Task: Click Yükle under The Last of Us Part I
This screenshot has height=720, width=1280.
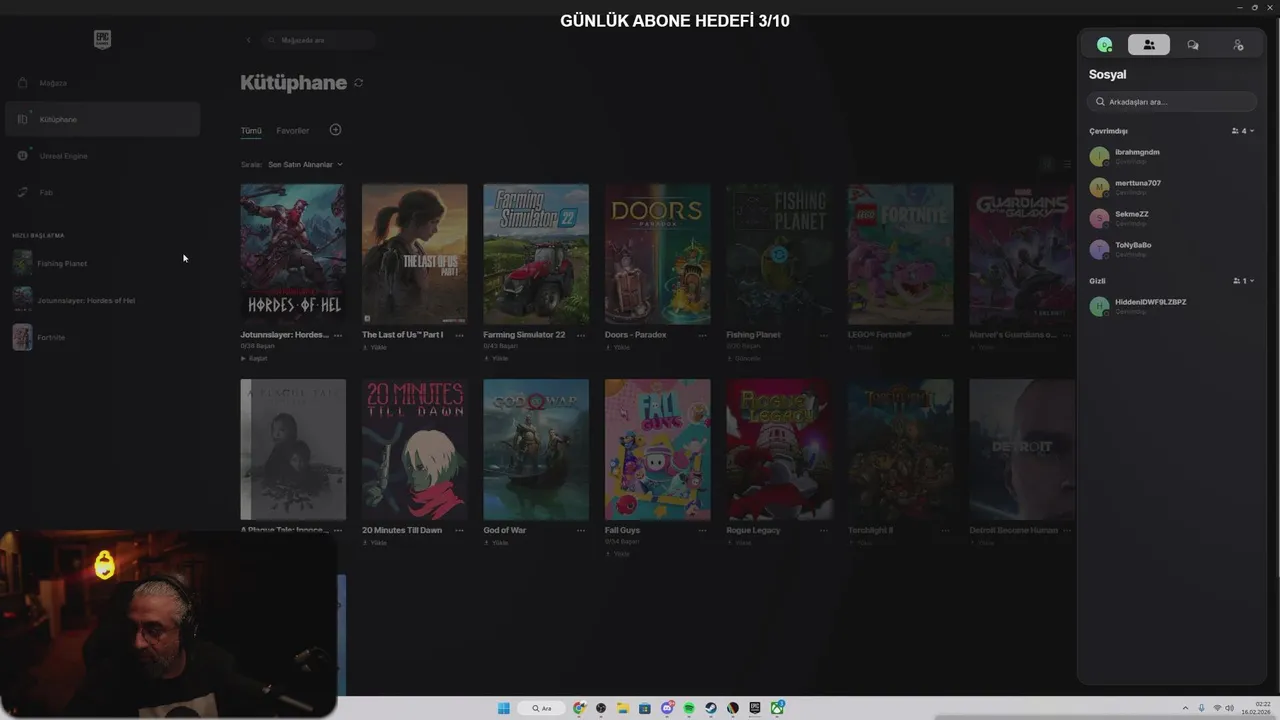Action: (x=374, y=347)
